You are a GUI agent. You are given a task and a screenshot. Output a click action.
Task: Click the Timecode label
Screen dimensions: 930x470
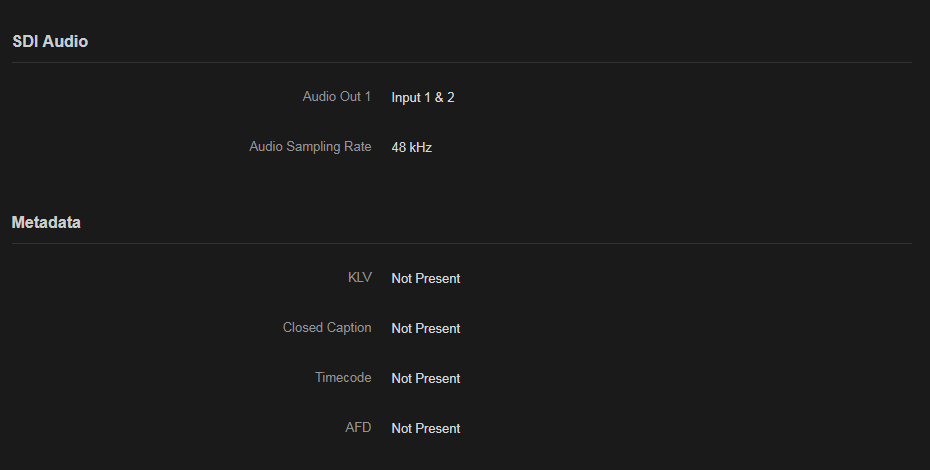click(x=343, y=378)
